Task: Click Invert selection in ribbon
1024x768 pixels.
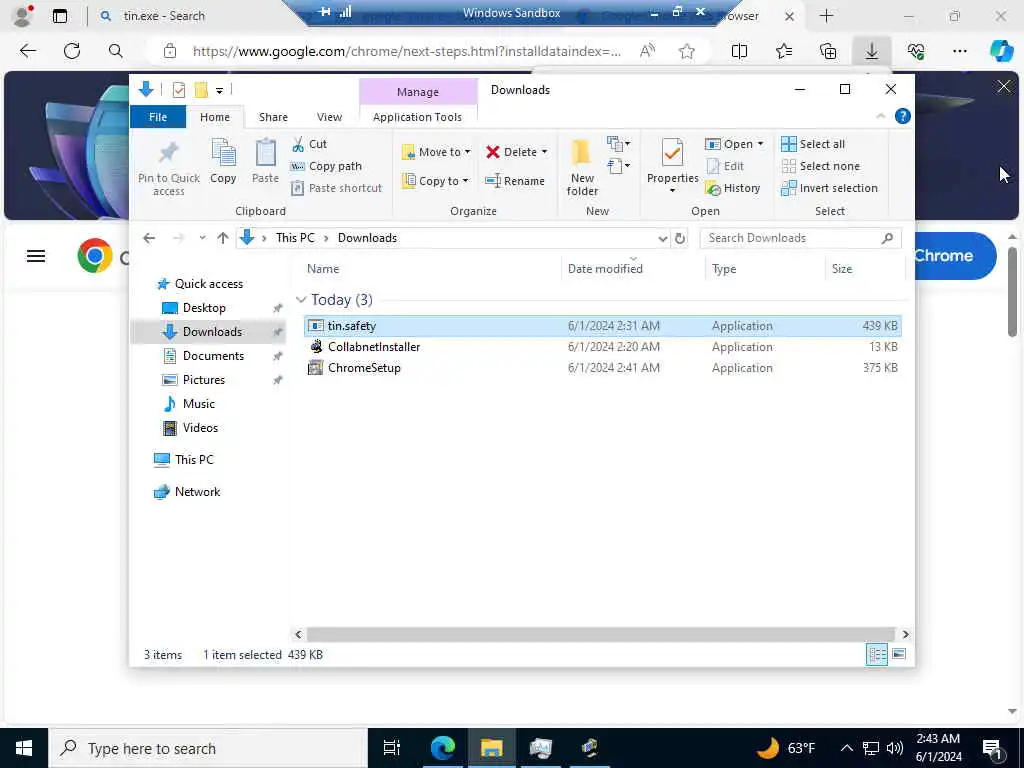Action: pyautogui.click(x=829, y=189)
